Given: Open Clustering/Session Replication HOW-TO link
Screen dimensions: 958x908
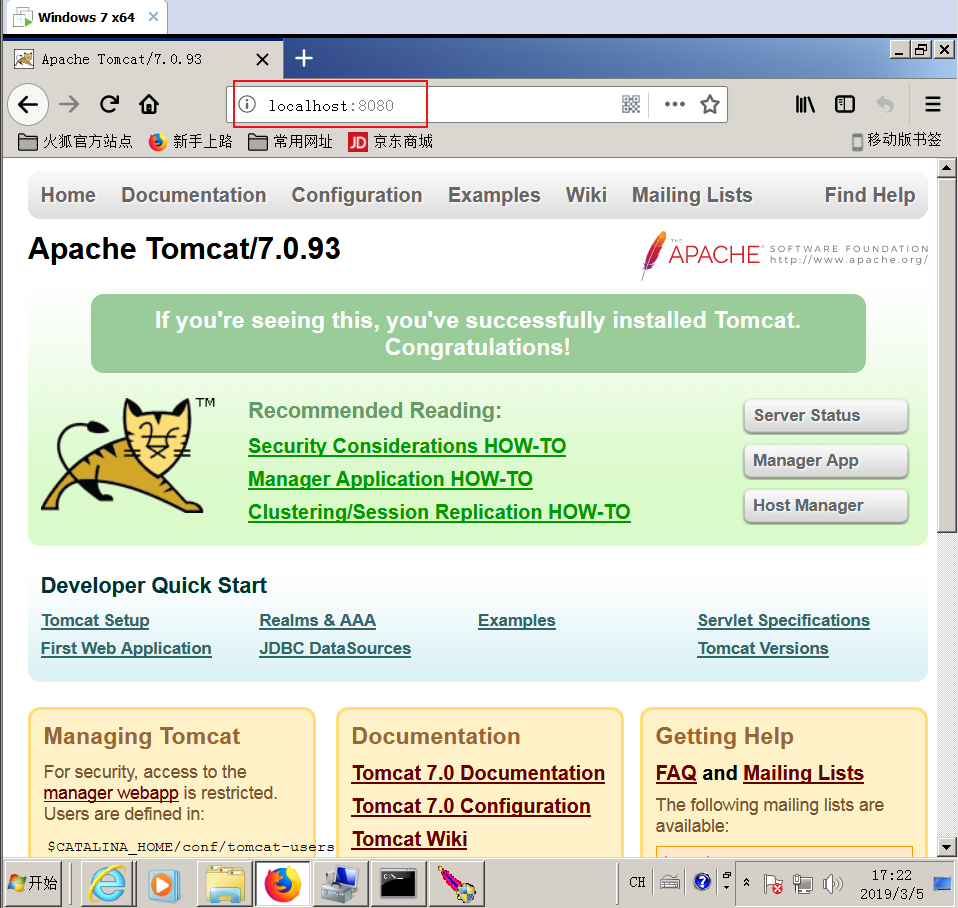Looking at the screenshot, I should 439,512.
